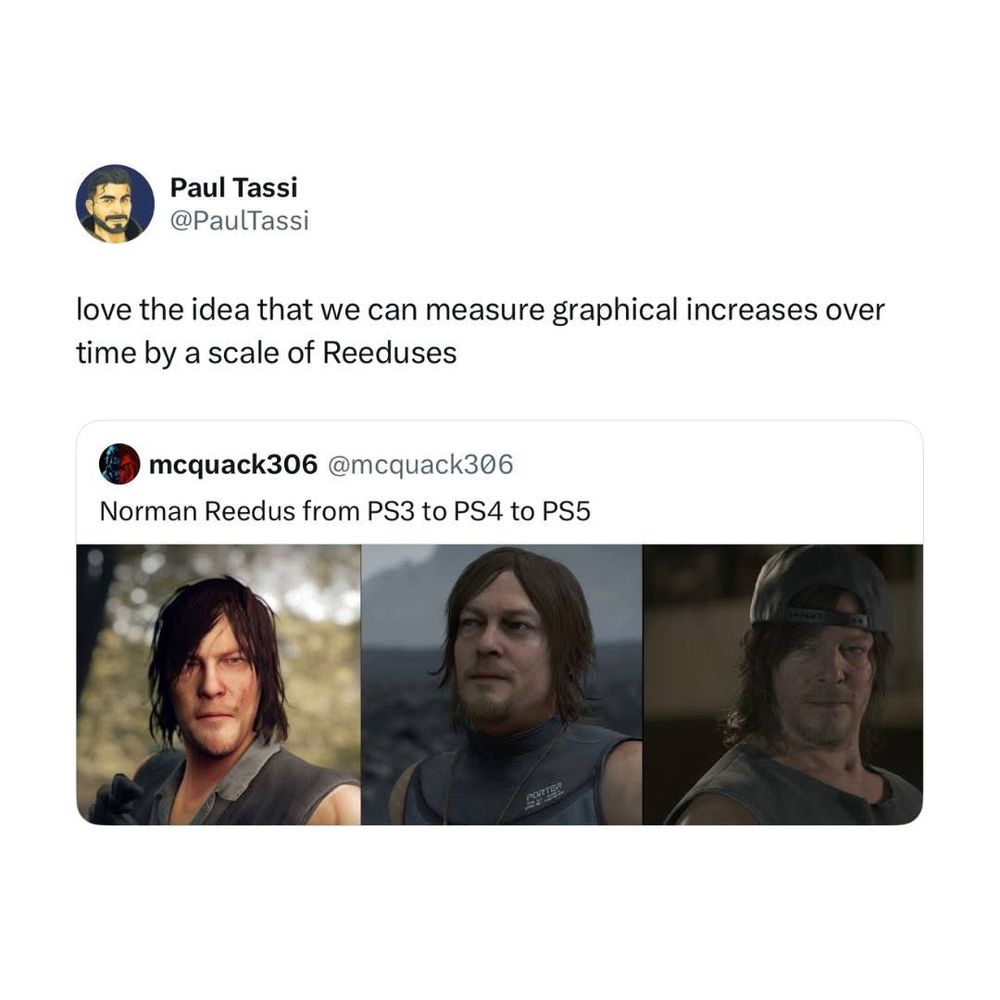Click the word 'love' starting the tweet
The height and width of the screenshot is (1000, 1000).
click(103, 310)
